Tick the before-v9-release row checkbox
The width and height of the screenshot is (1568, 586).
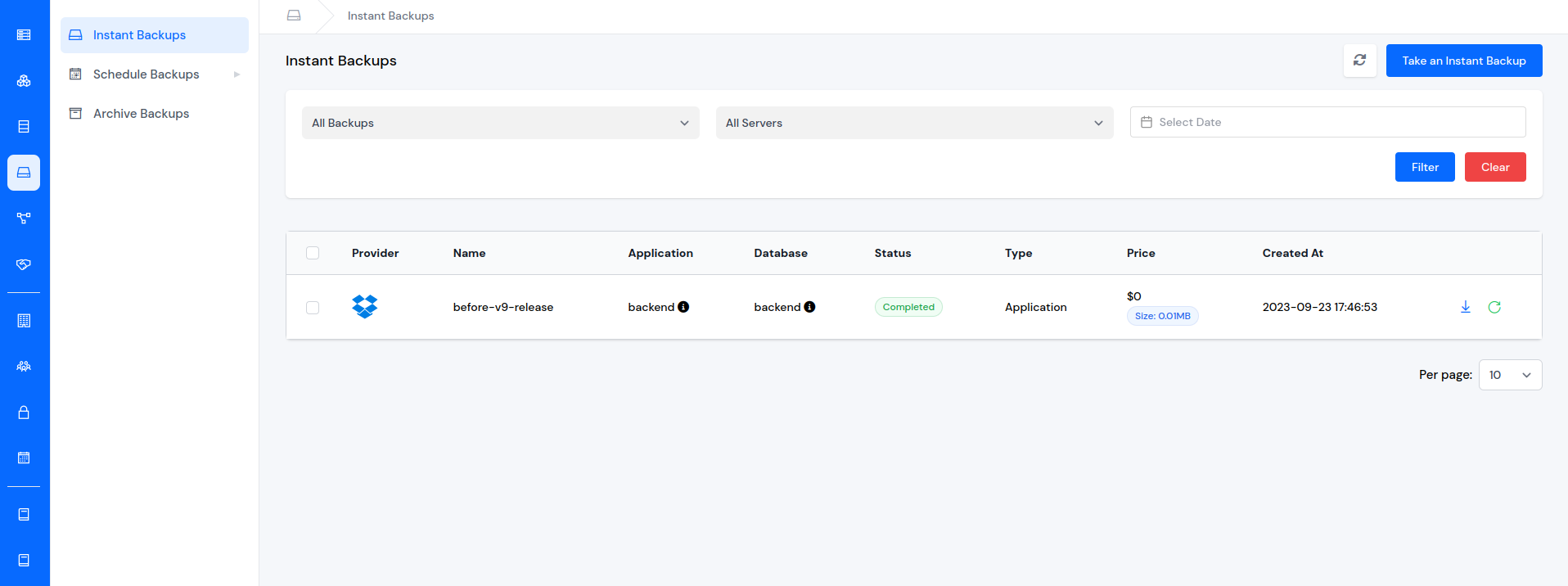[313, 308]
